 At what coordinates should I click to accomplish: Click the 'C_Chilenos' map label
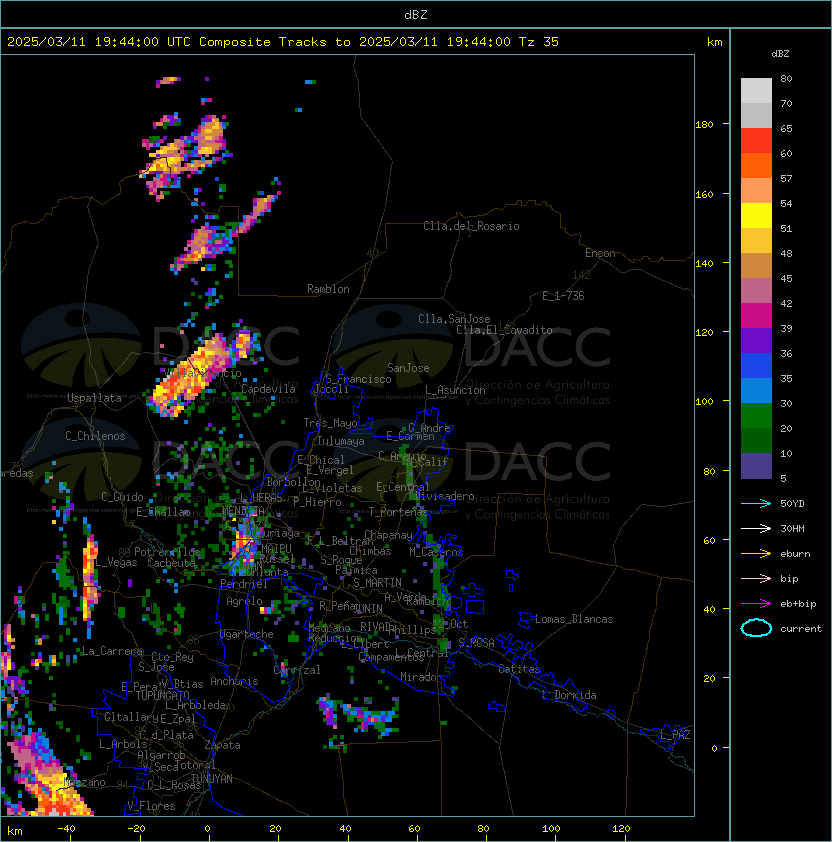coord(95,436)
